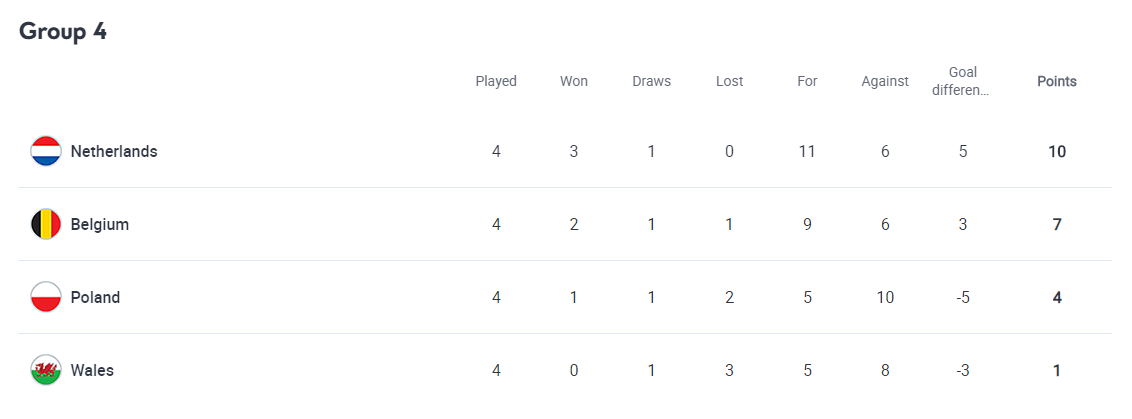Click Belgium's goals for value 9

pos(807,225)
